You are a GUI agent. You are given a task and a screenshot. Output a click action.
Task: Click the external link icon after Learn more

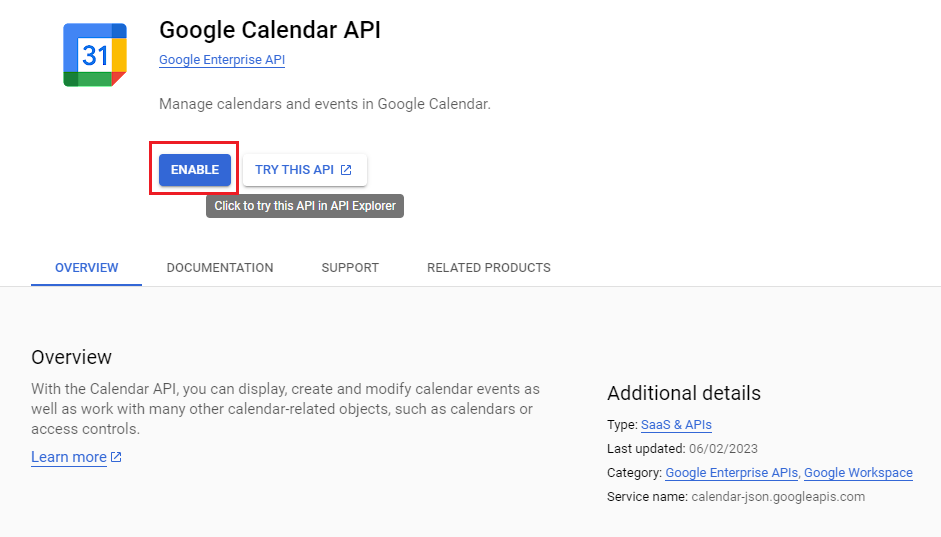[x=116, y=457]
